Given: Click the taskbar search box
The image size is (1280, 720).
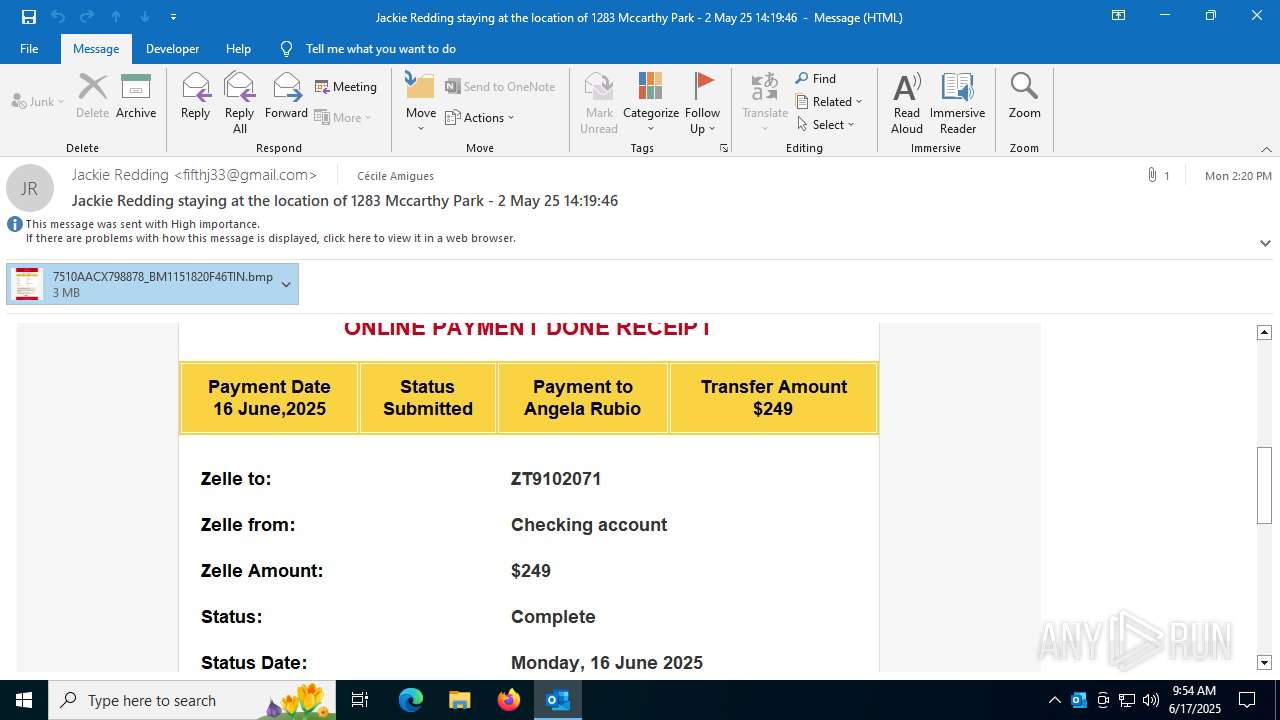Looking at the screenshot, I should click(192, 700).
